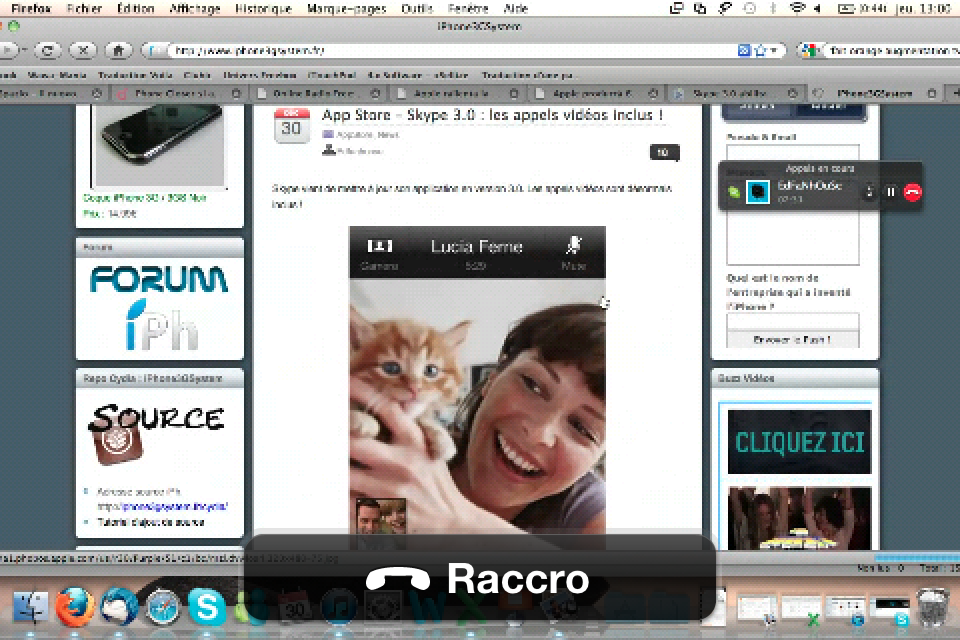Mute microphone in Skype call overlay
The height and width of the screenshot is (640, 960).
pos(869,192)
